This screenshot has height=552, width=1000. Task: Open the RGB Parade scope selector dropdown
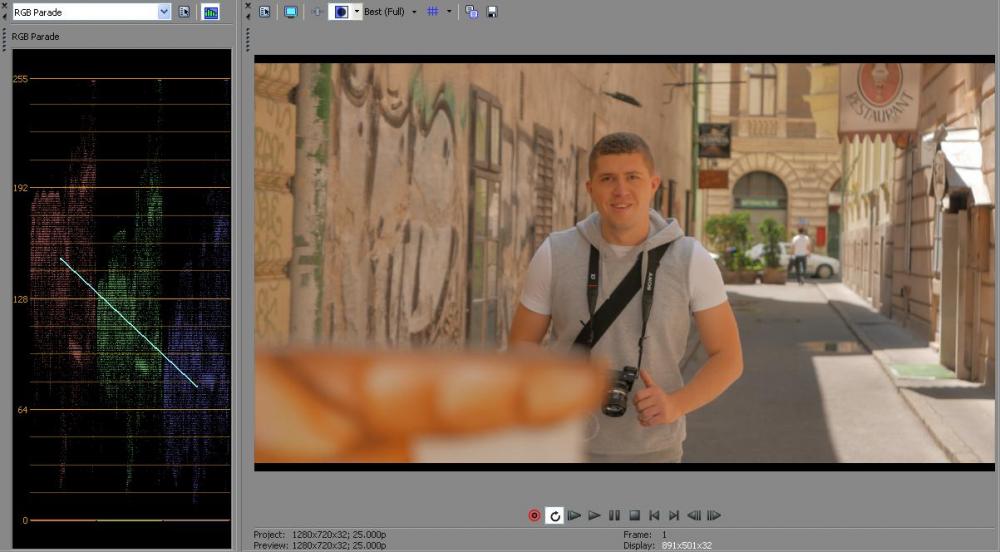[164, 12]
